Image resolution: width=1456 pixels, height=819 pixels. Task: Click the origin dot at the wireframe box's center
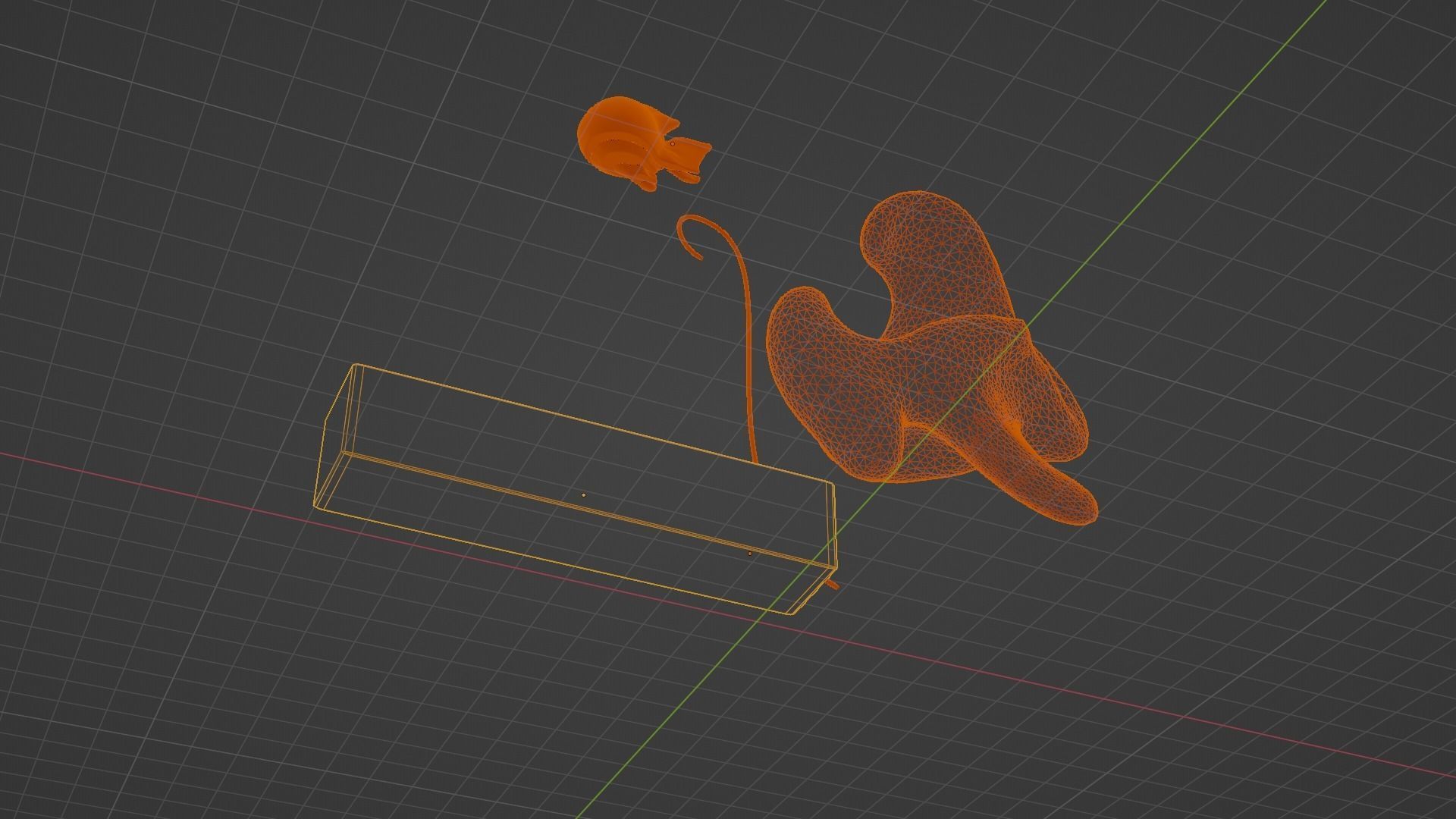(583, 495)
